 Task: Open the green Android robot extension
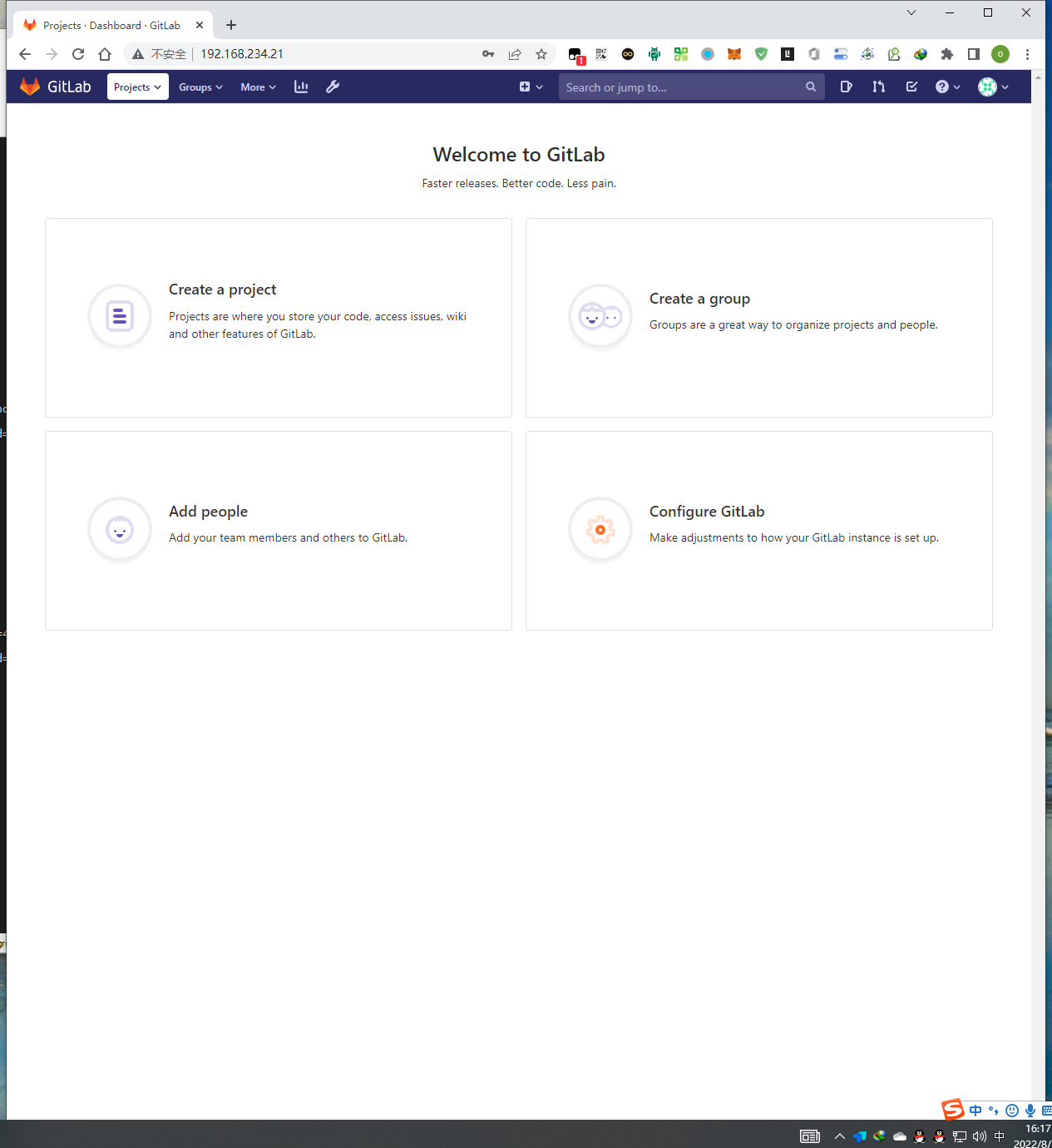click(x=654, y=54)
